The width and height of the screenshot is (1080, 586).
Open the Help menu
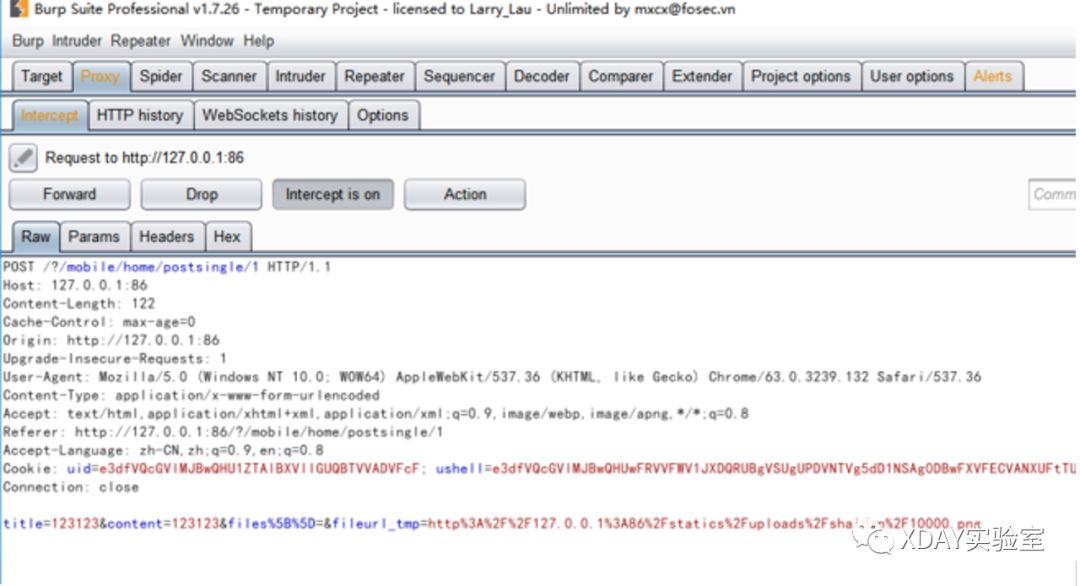[258, 41]
